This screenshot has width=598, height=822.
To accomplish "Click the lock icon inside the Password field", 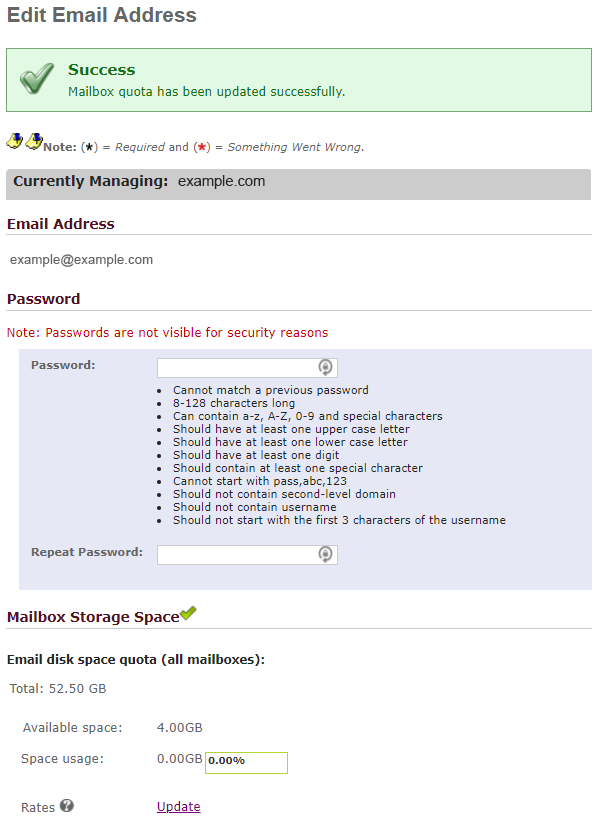I will [325, 367].
